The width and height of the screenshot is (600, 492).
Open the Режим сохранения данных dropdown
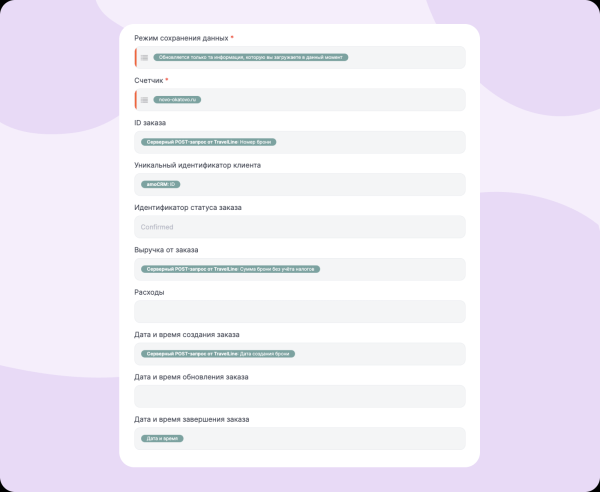click(x=400, y=58)
